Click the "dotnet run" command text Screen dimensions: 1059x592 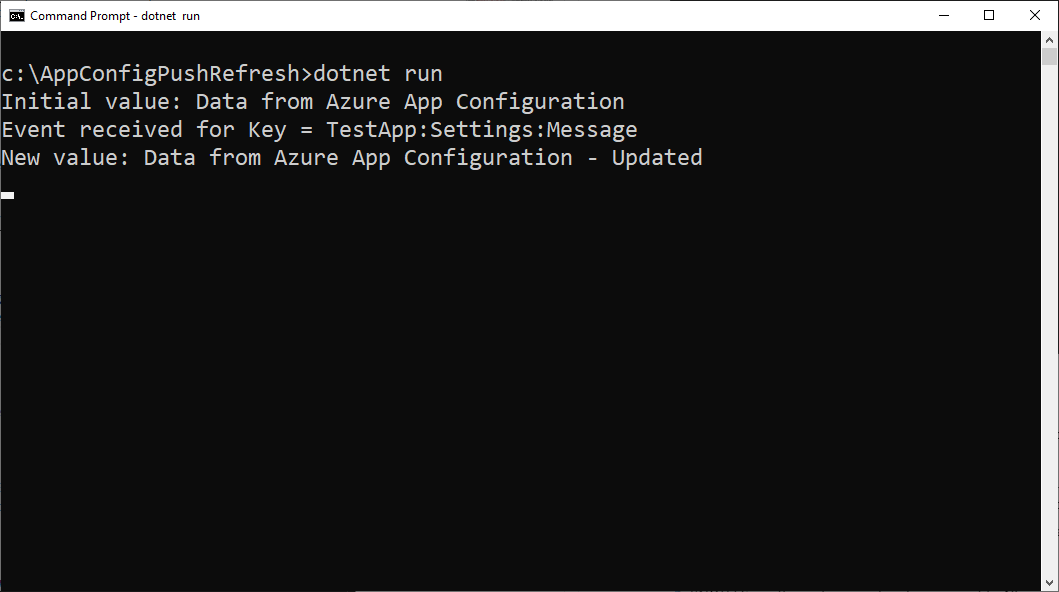click(x=378, y=74)
